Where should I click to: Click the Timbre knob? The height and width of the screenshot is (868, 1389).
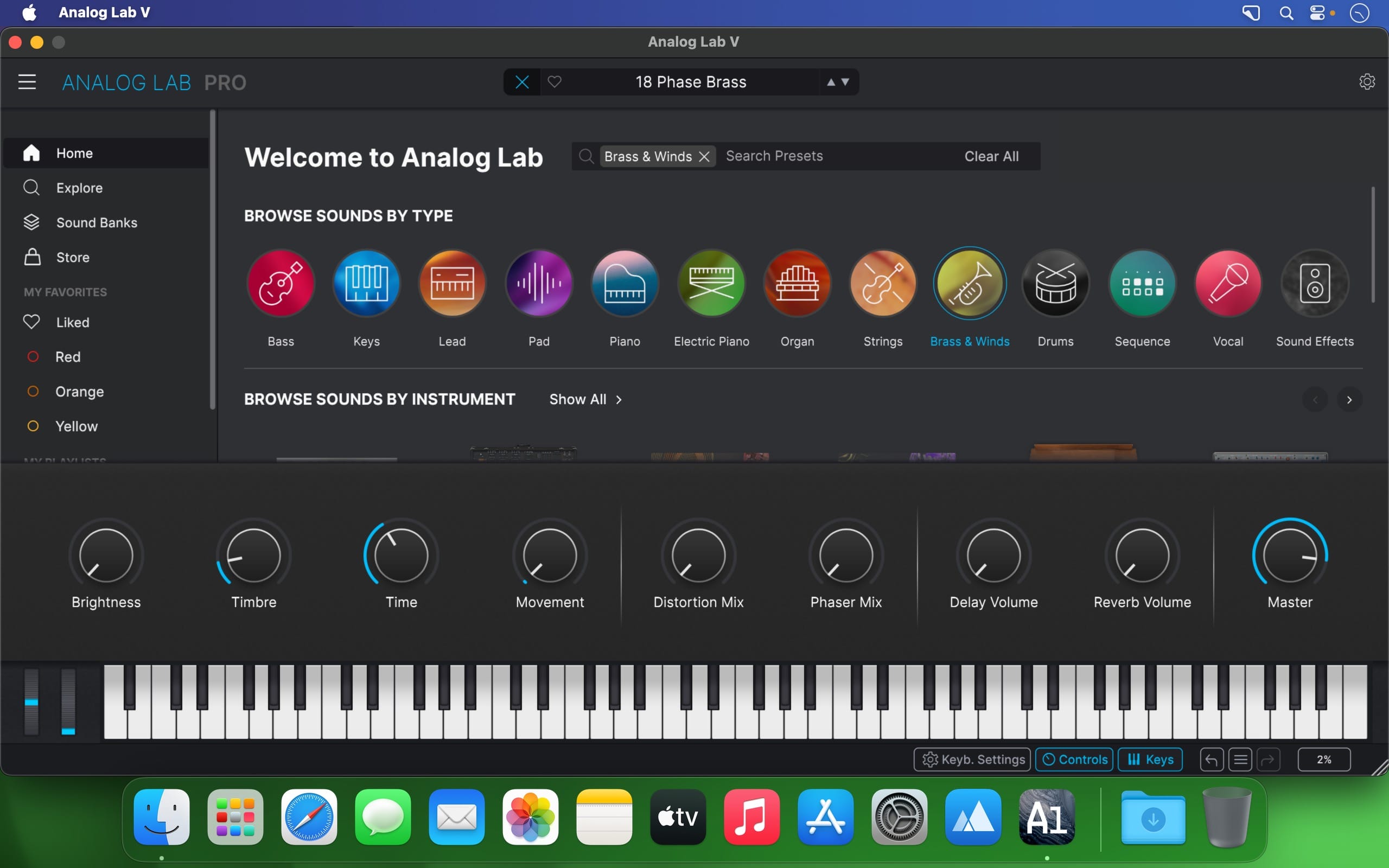tap(254, 555)
